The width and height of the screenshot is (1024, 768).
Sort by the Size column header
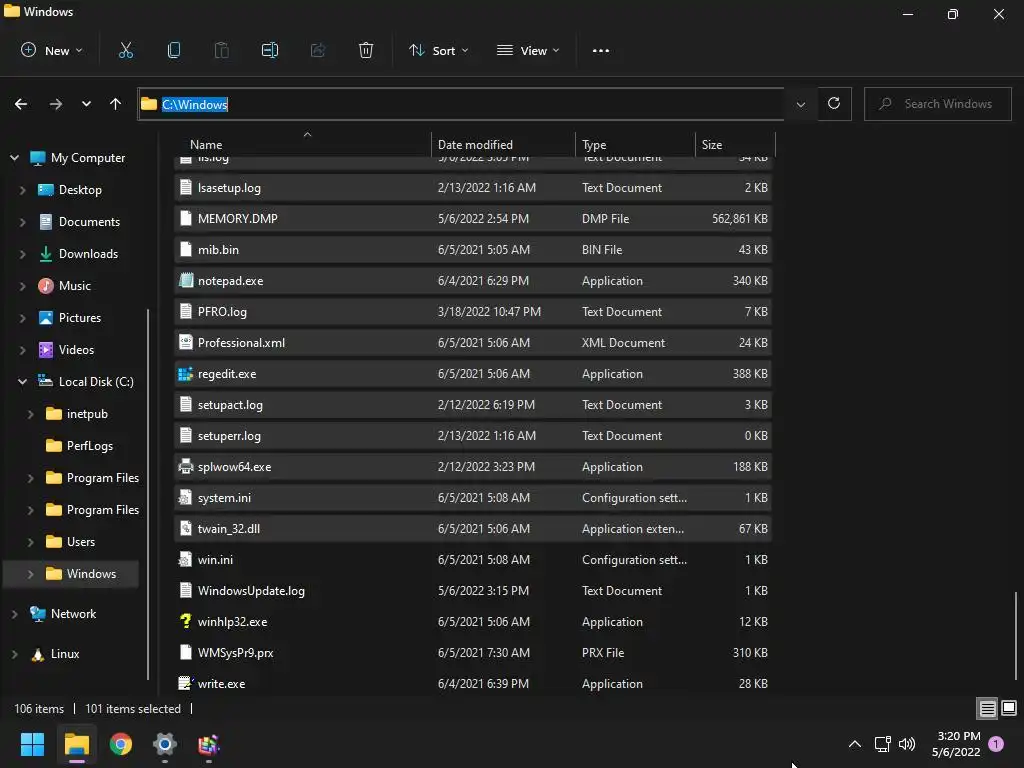[735, 144]
